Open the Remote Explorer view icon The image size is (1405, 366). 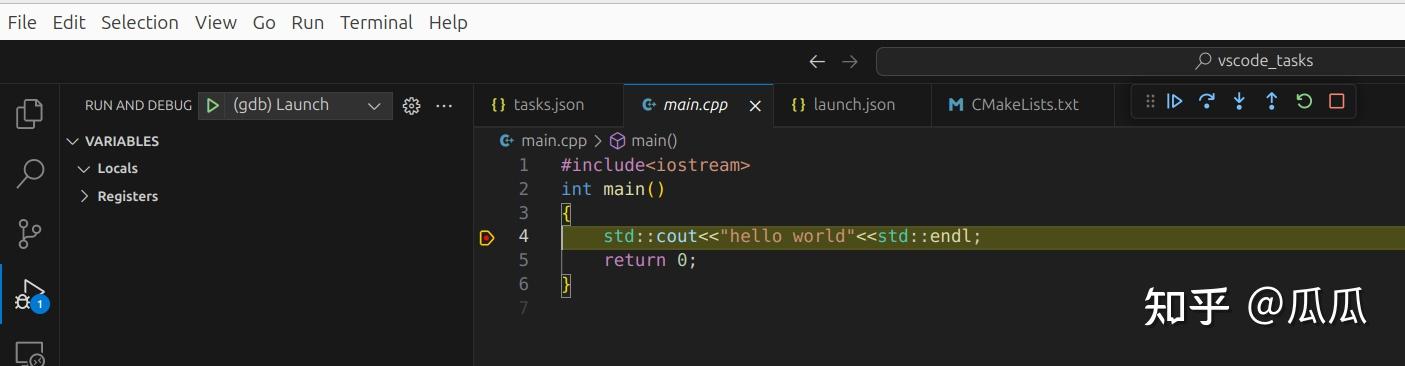tap(30, 354)
